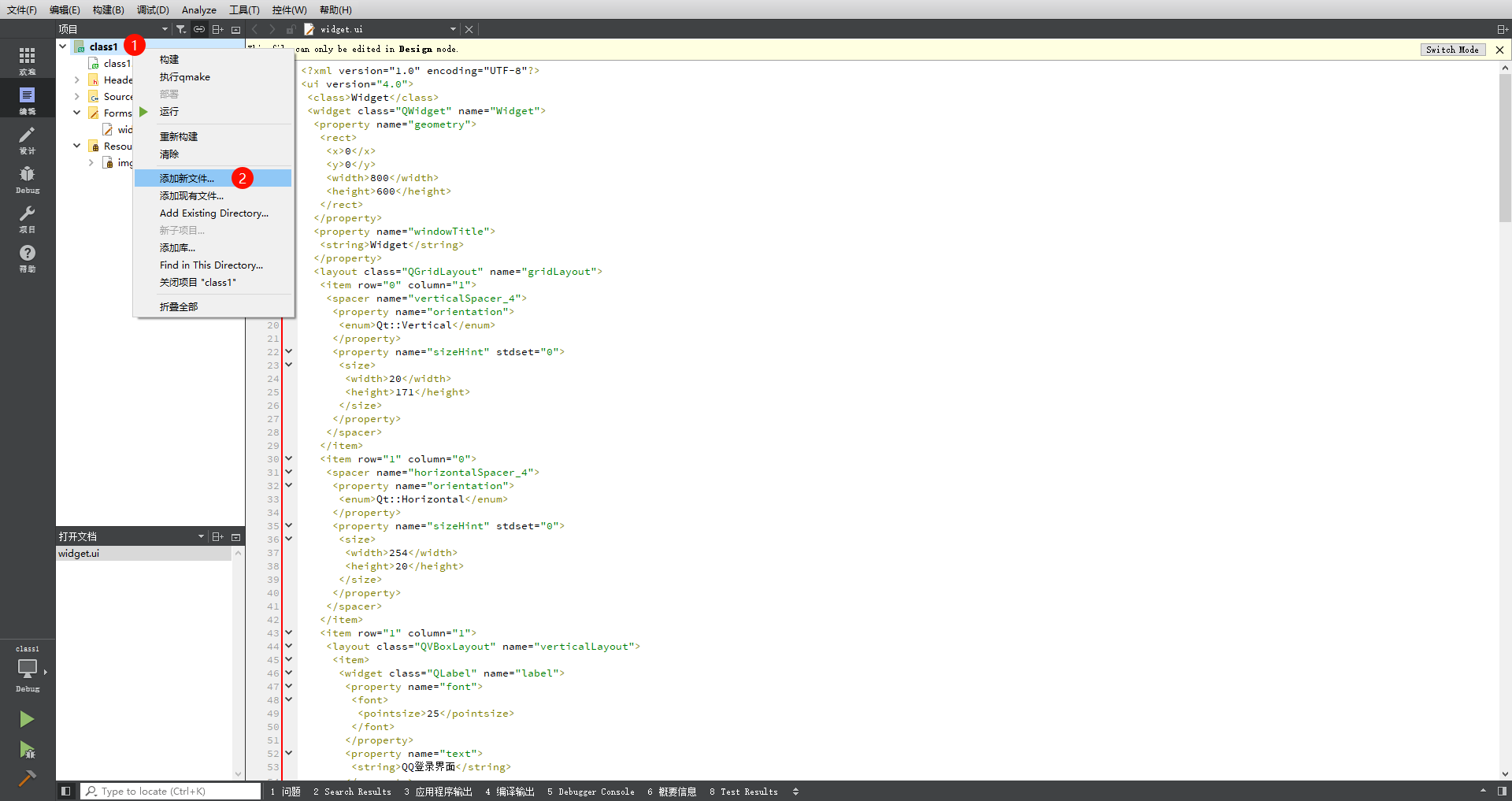The height and width of the screenshot is (801, 1512).
Task: Click the editor vertical scrollbar thumb
Action: tap(1505, 147)
